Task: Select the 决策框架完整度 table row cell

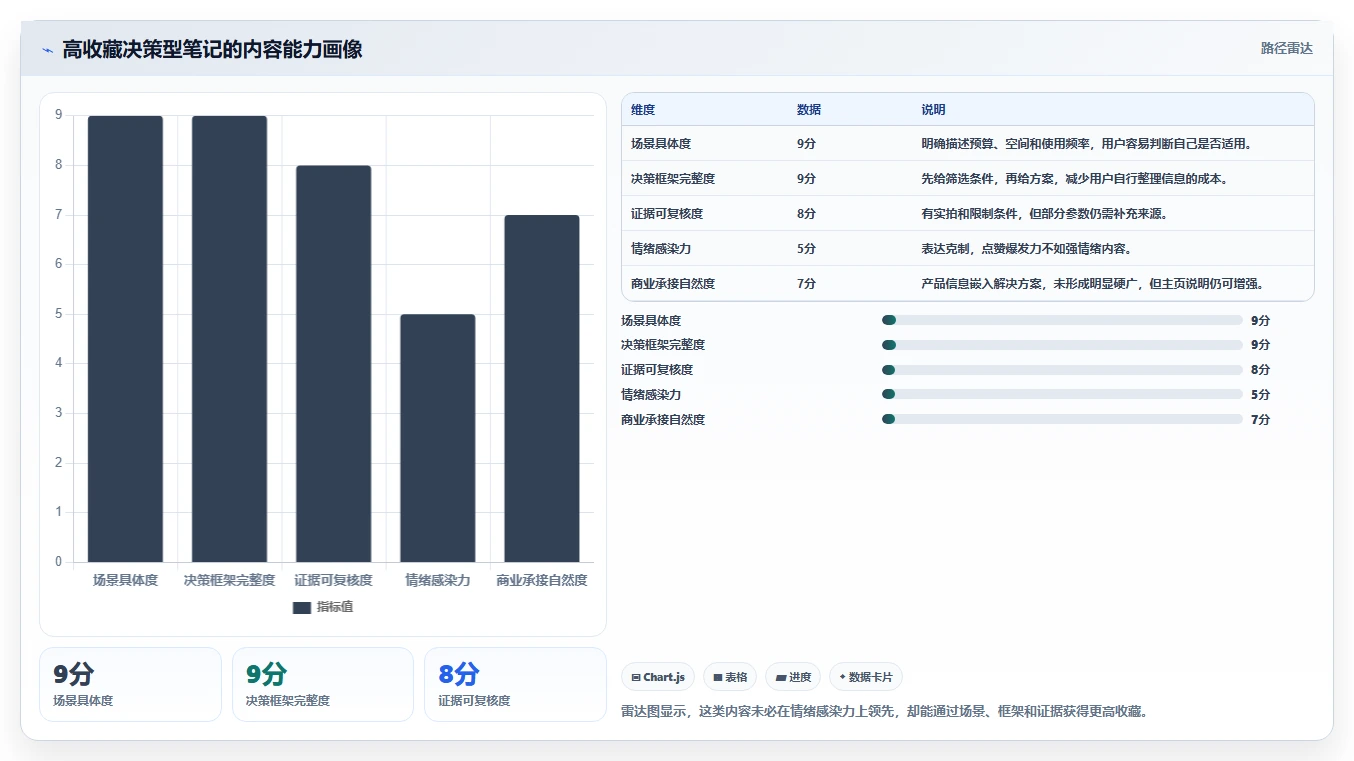Action: 673,179
